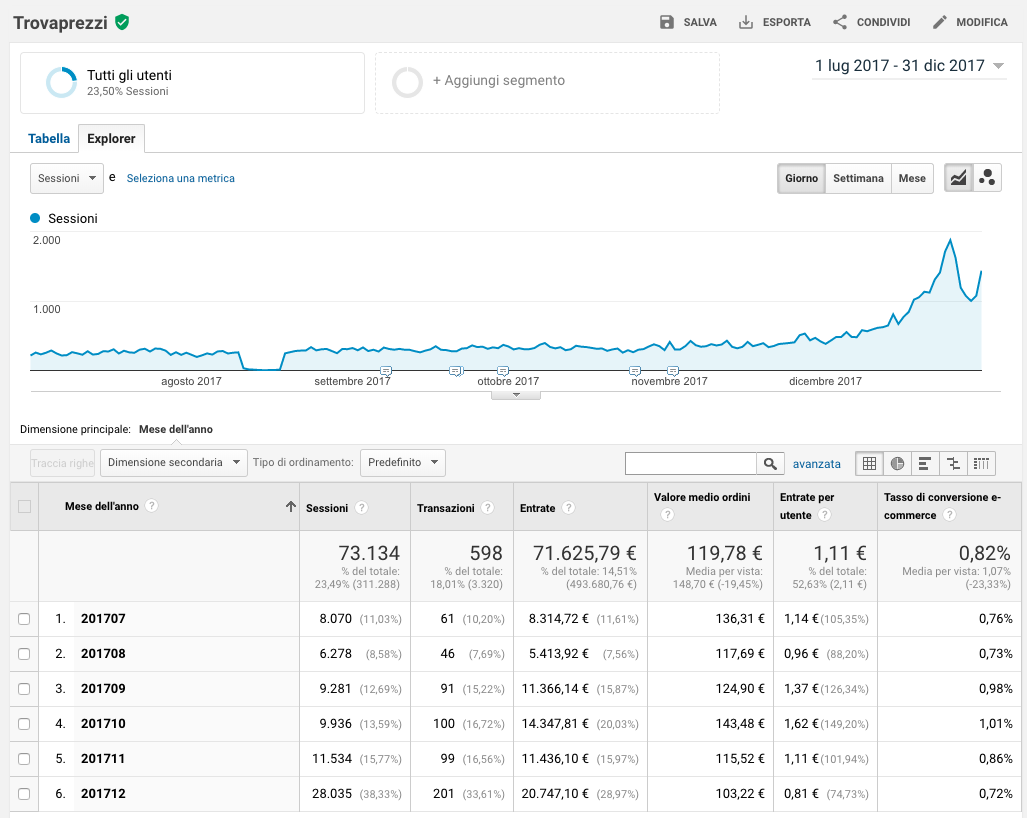Open help icon for Mese dell'anno
Screen dimensions: 1027x818
pyautogui.click(x=151, y=506)
